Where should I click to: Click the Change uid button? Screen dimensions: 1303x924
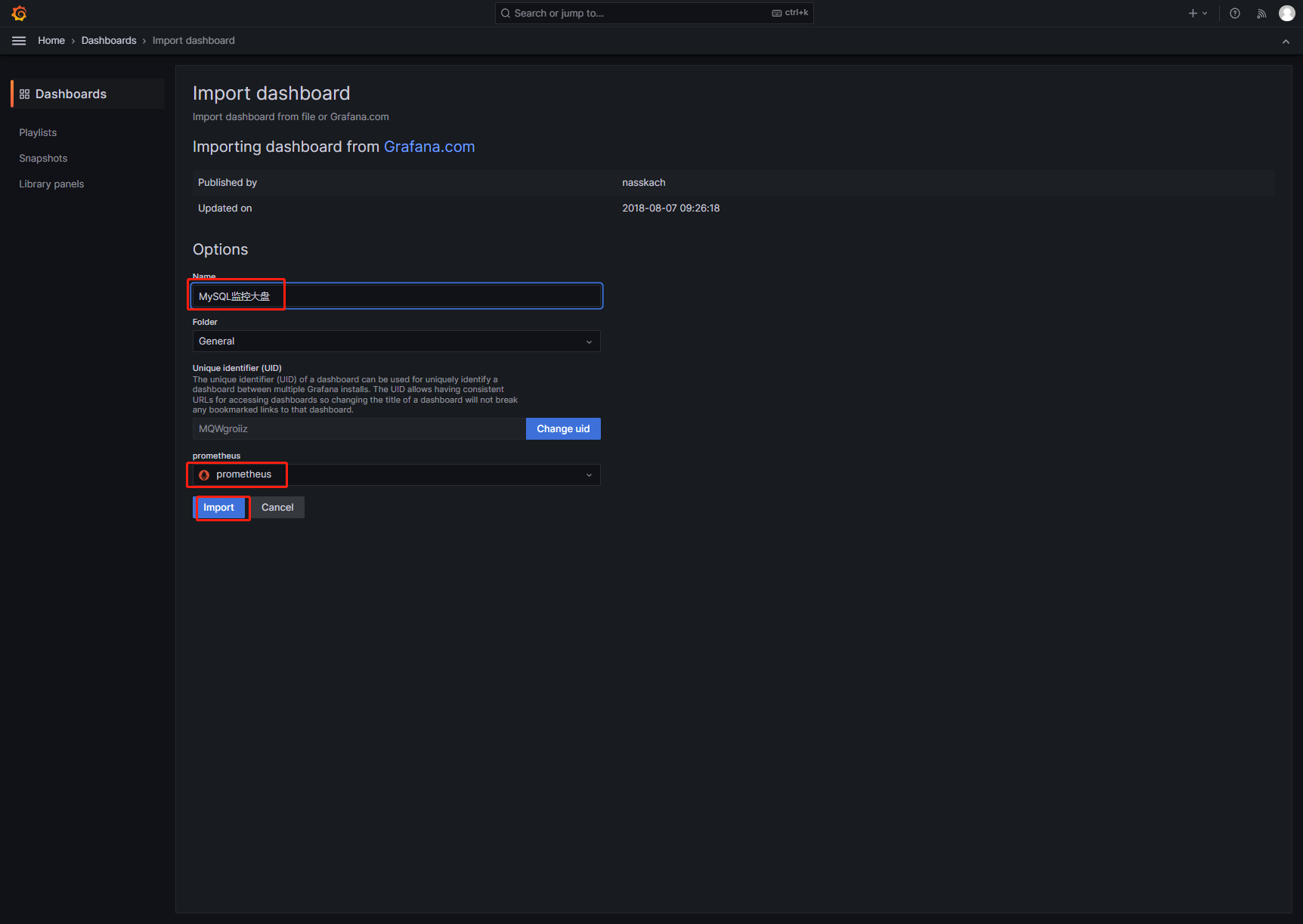pyautogui.click(x=563, y=429)
